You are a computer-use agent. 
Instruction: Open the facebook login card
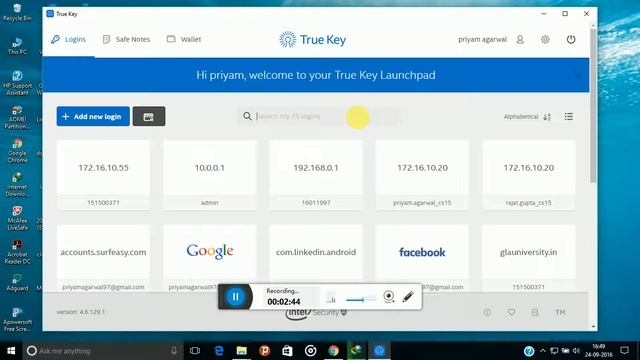tap(422, 253)
